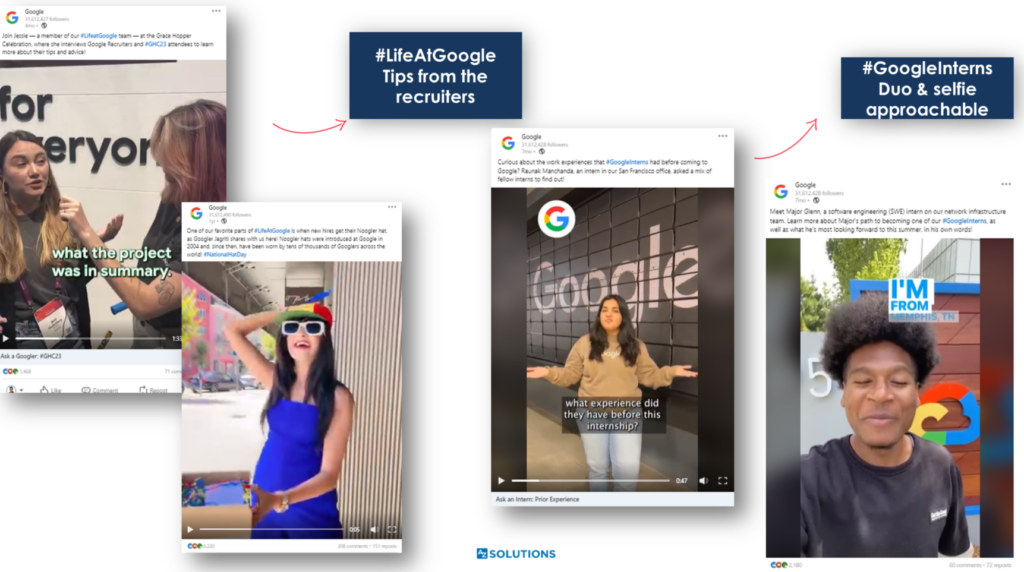
Task: Click globe visibility icon on Grace Hopper post
Action: 44,25
